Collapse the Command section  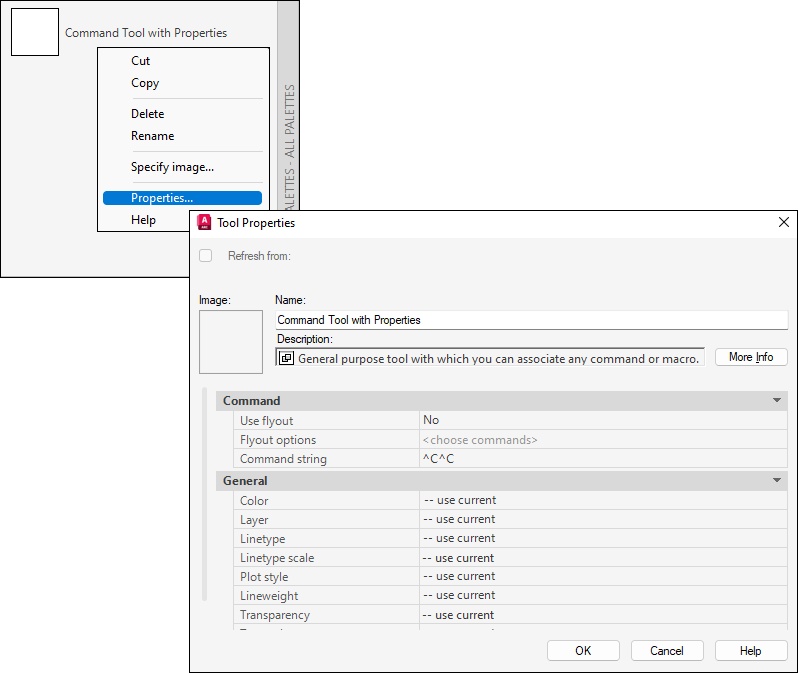tap(777, 400)
